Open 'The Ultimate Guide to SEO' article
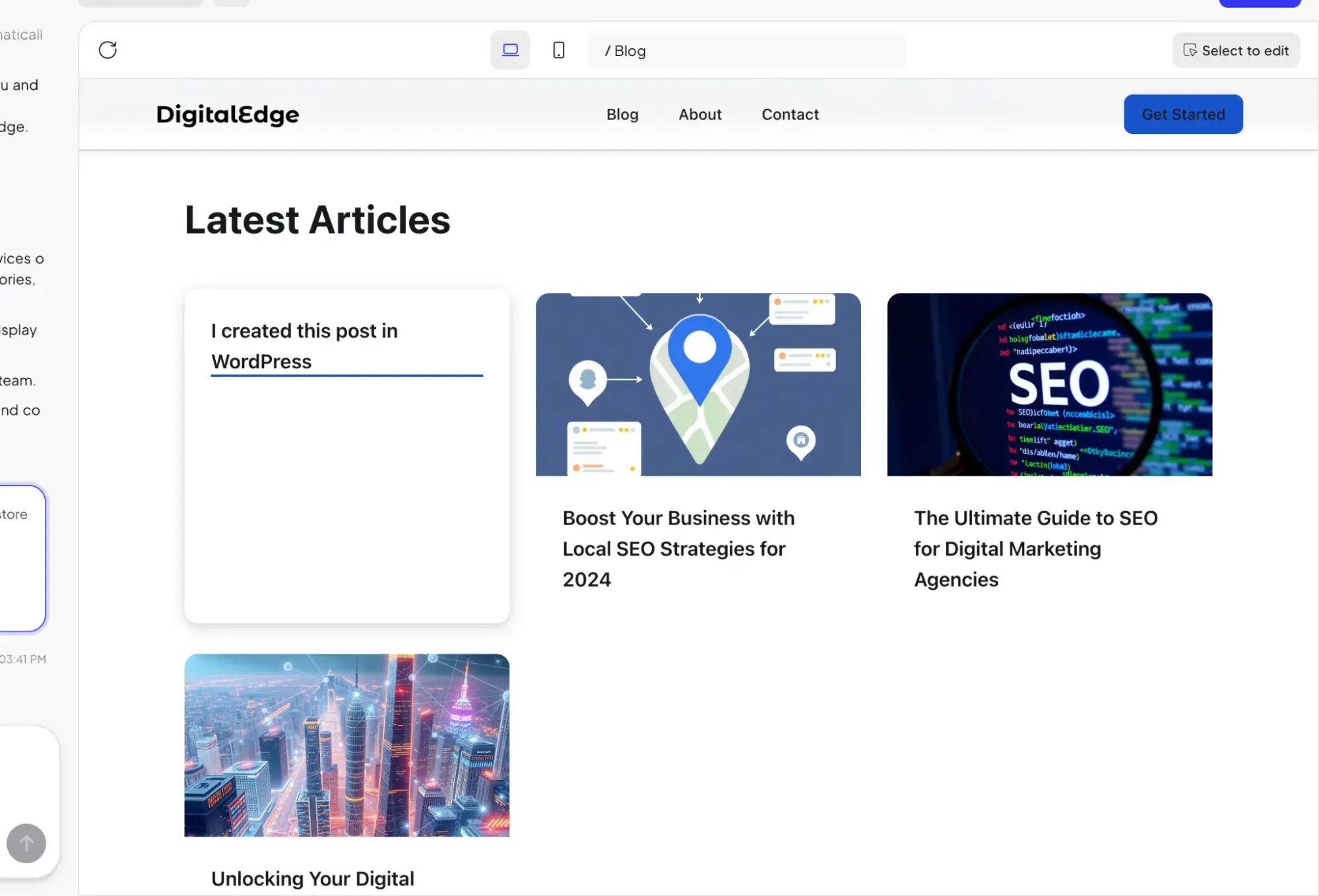This screenshot has width=1319, height=896. click(1035, 548)
